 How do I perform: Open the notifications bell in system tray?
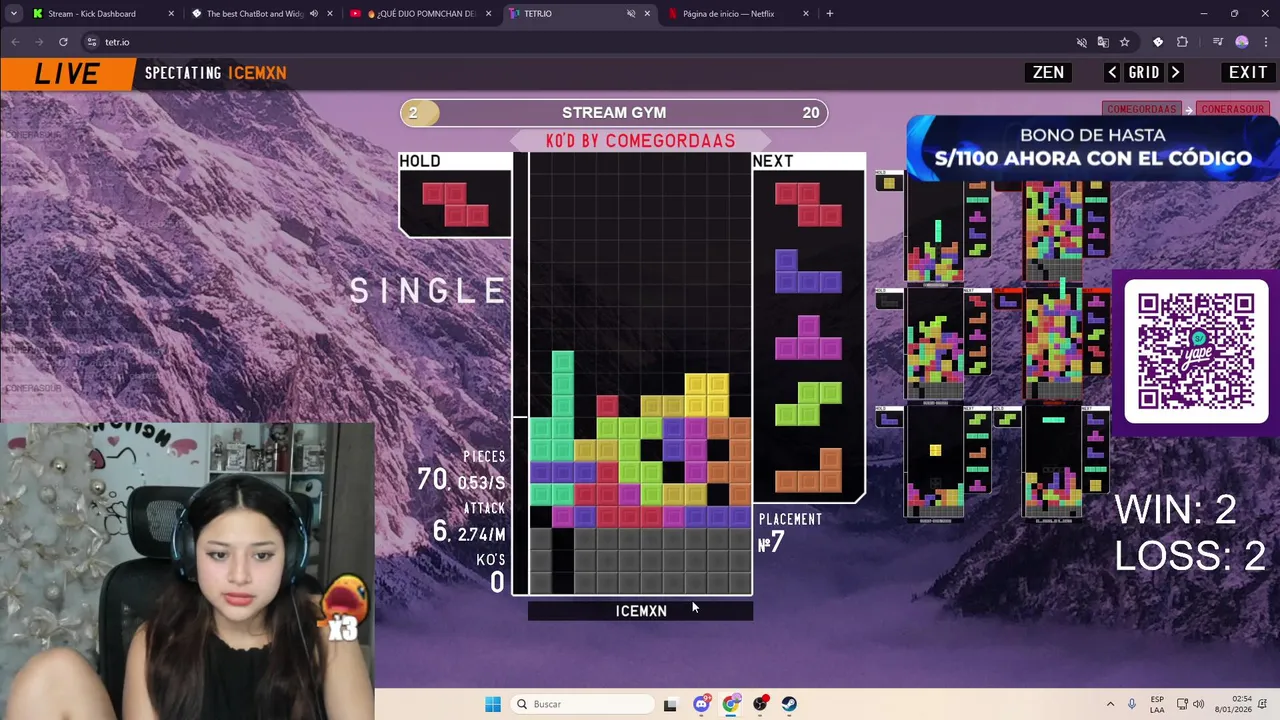1265,704
